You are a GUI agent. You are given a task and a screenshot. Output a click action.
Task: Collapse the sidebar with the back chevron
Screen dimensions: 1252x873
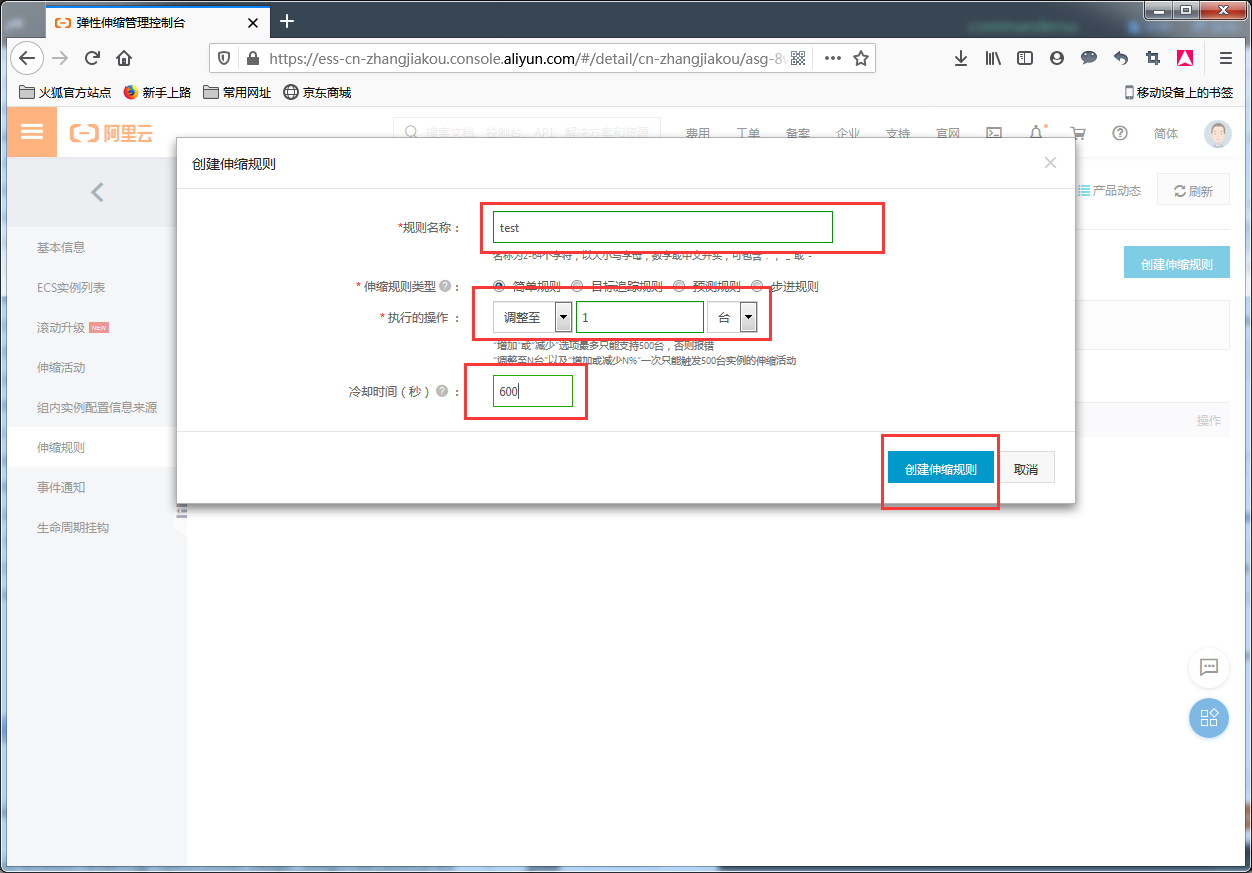click(97, 192)
